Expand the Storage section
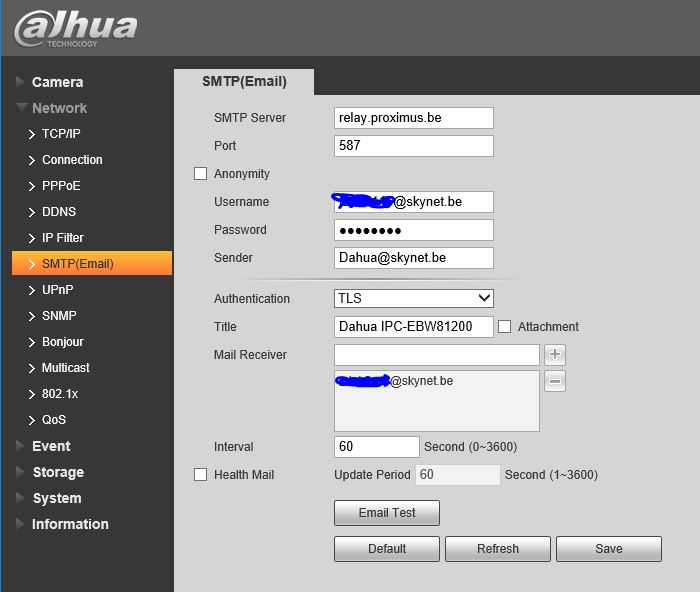 click(x=57, y=472)
